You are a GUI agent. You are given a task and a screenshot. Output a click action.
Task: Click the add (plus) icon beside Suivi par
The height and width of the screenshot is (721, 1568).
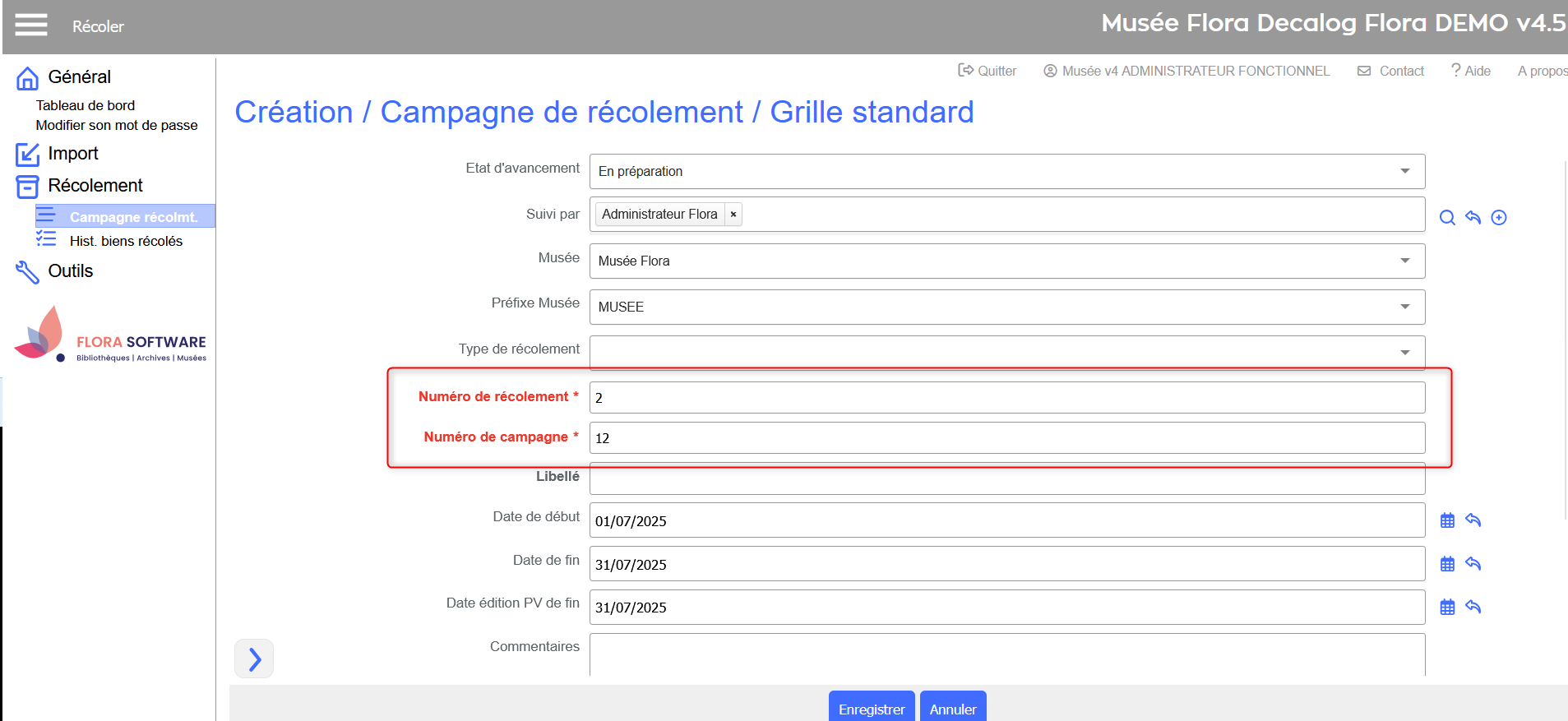coord(1499,218)
